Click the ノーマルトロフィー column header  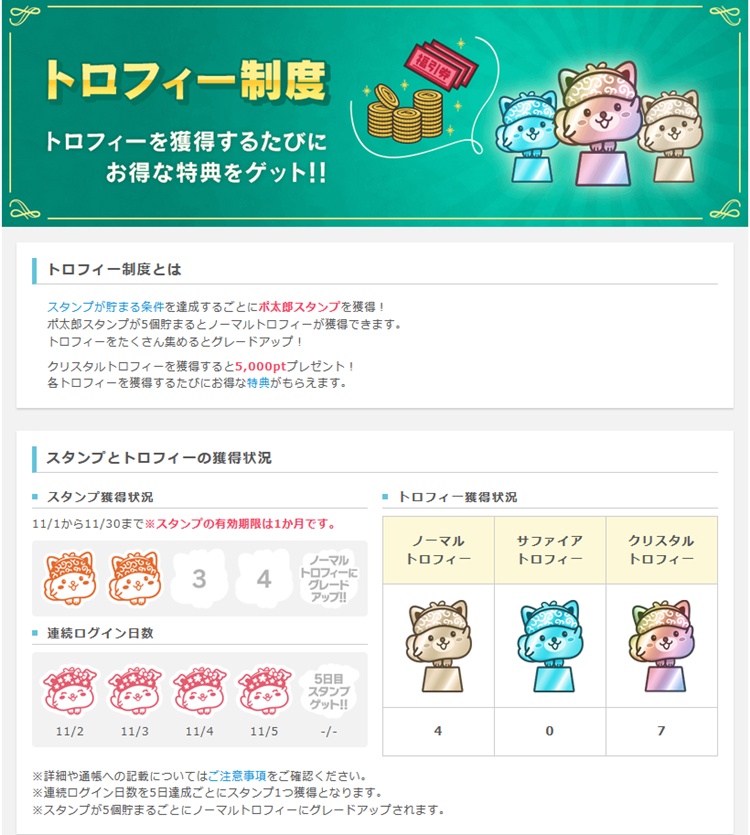point(438,550)
